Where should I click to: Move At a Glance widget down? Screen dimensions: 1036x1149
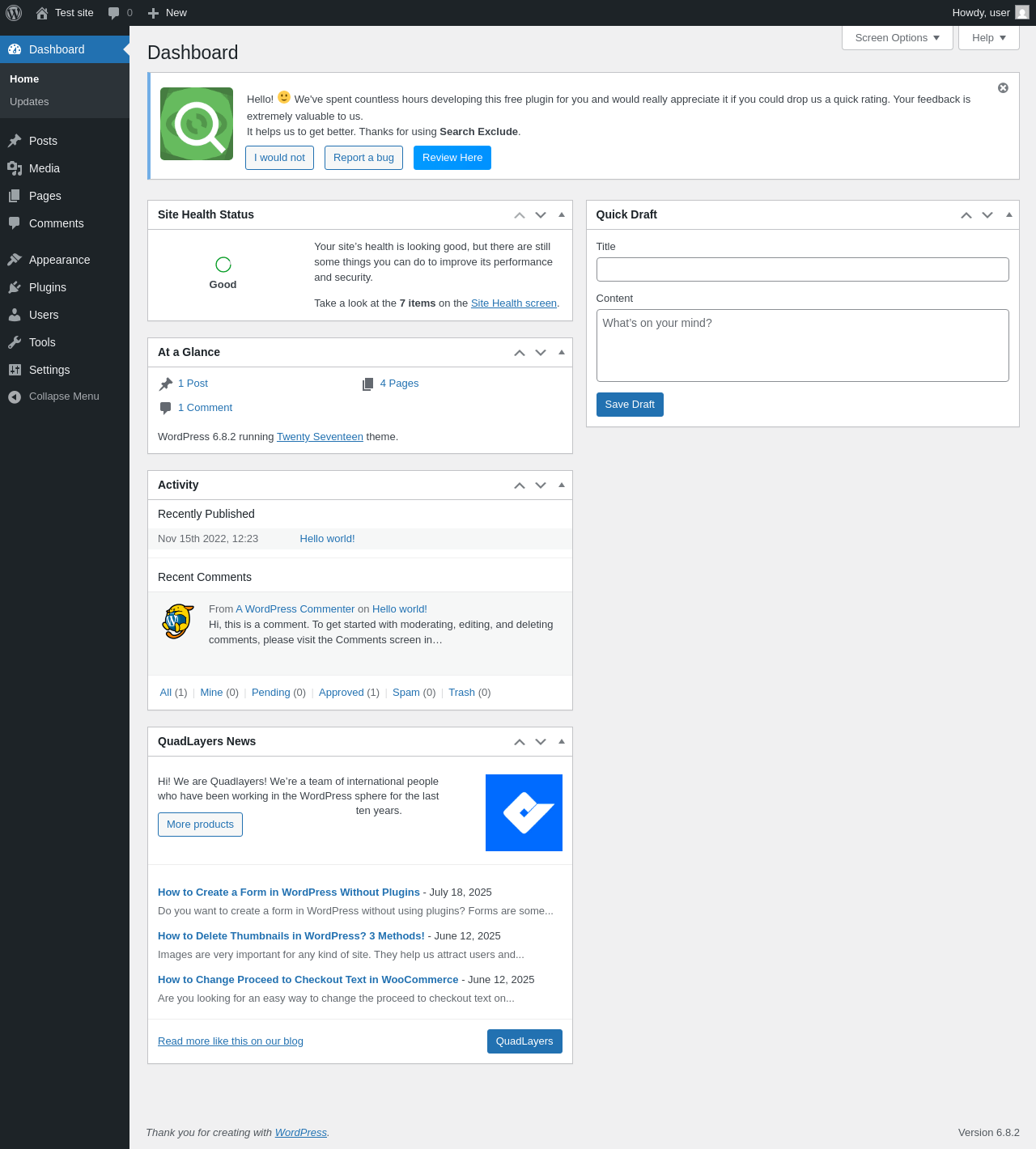click(x=541, y=353)
